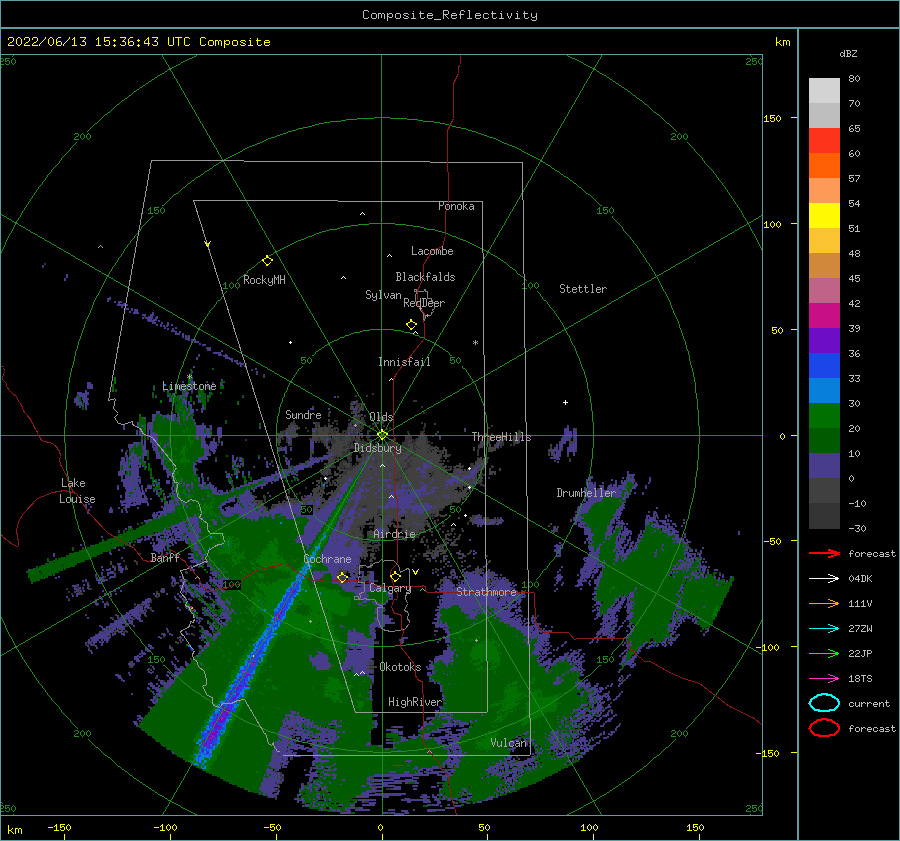The width and height of the screenshot is (900, 841).
Task: Click the yellow diamond marker above Calgary
Action: tap(395, 576)
